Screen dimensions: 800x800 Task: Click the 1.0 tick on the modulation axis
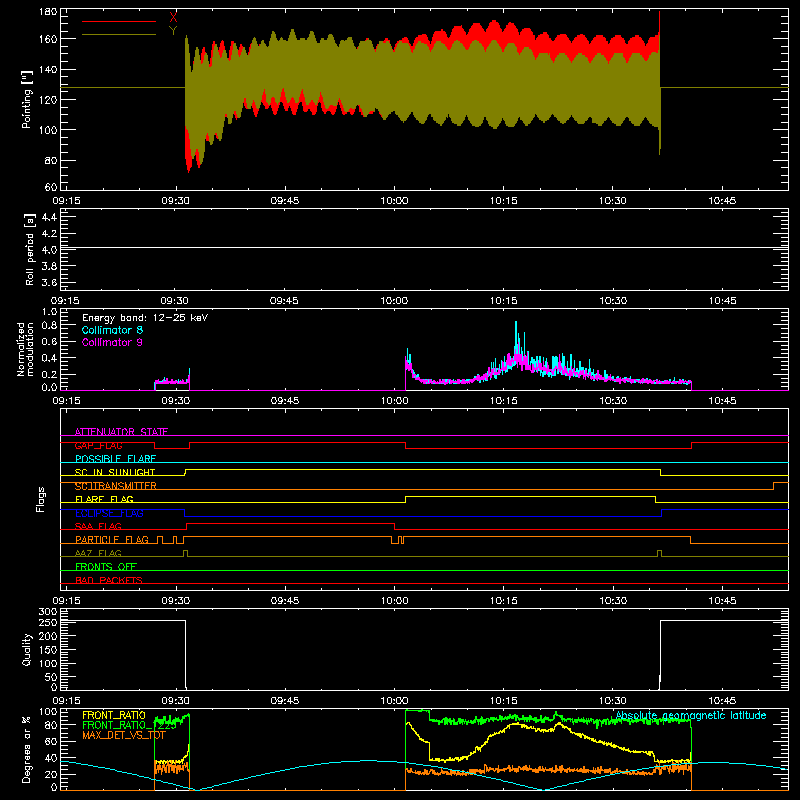[x=49, y=311]
